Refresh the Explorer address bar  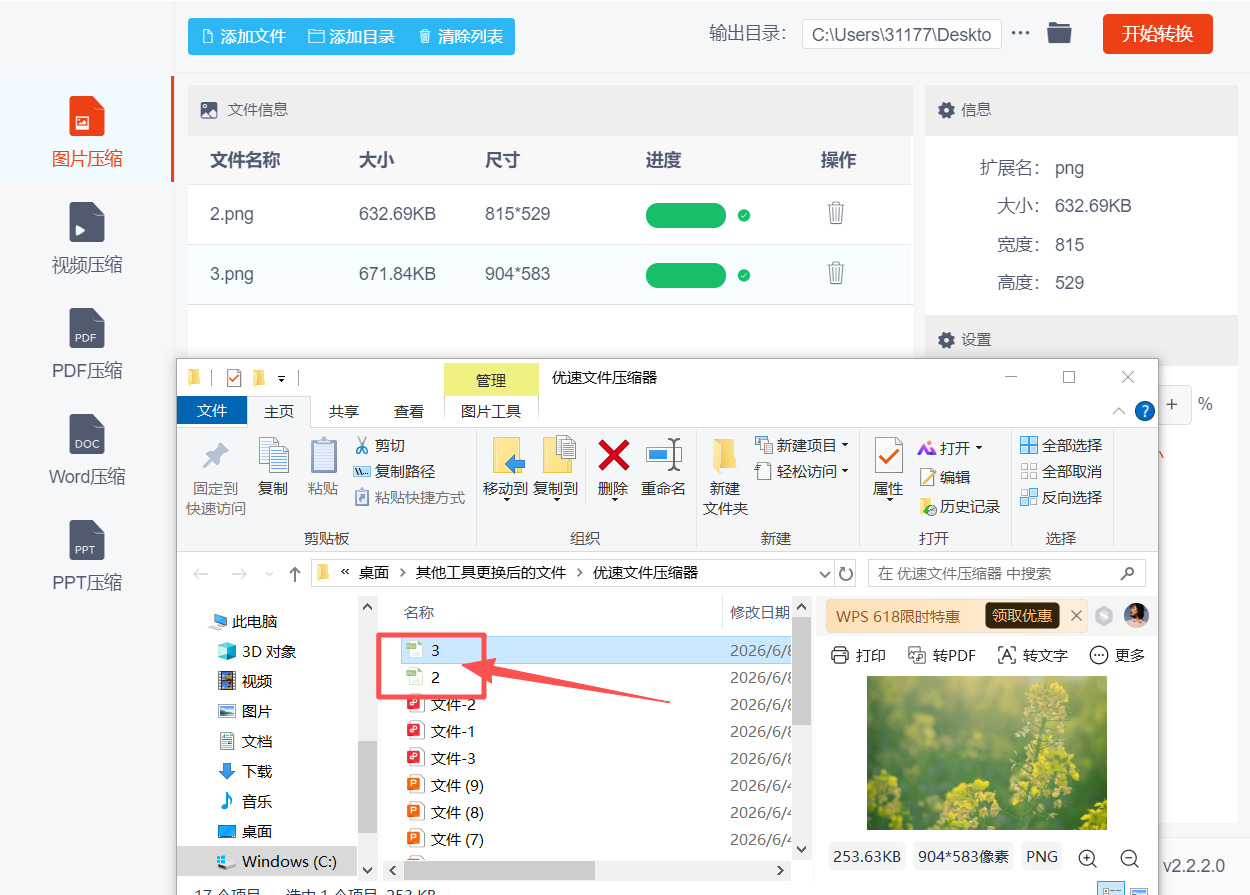click(846, 573)
